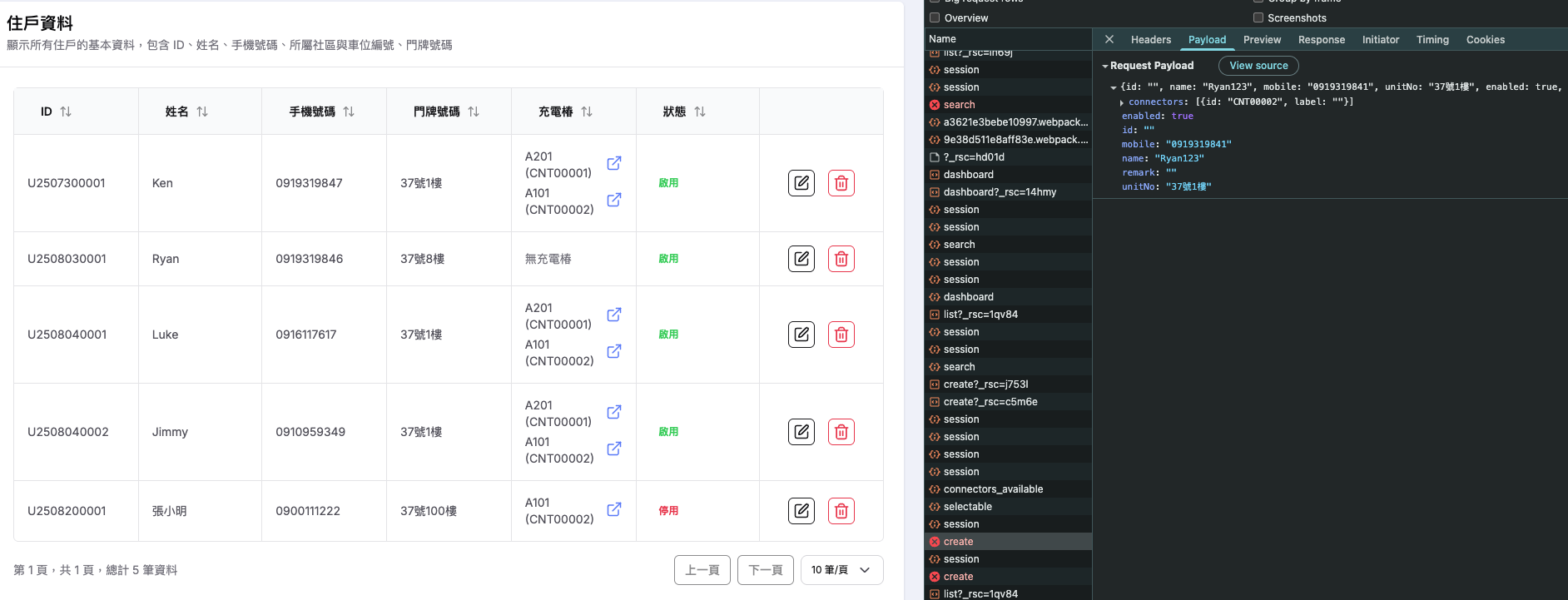This screenshot has height=600, width=1568.
Task: Switch to the Response tab
Action: (1321, 40)
